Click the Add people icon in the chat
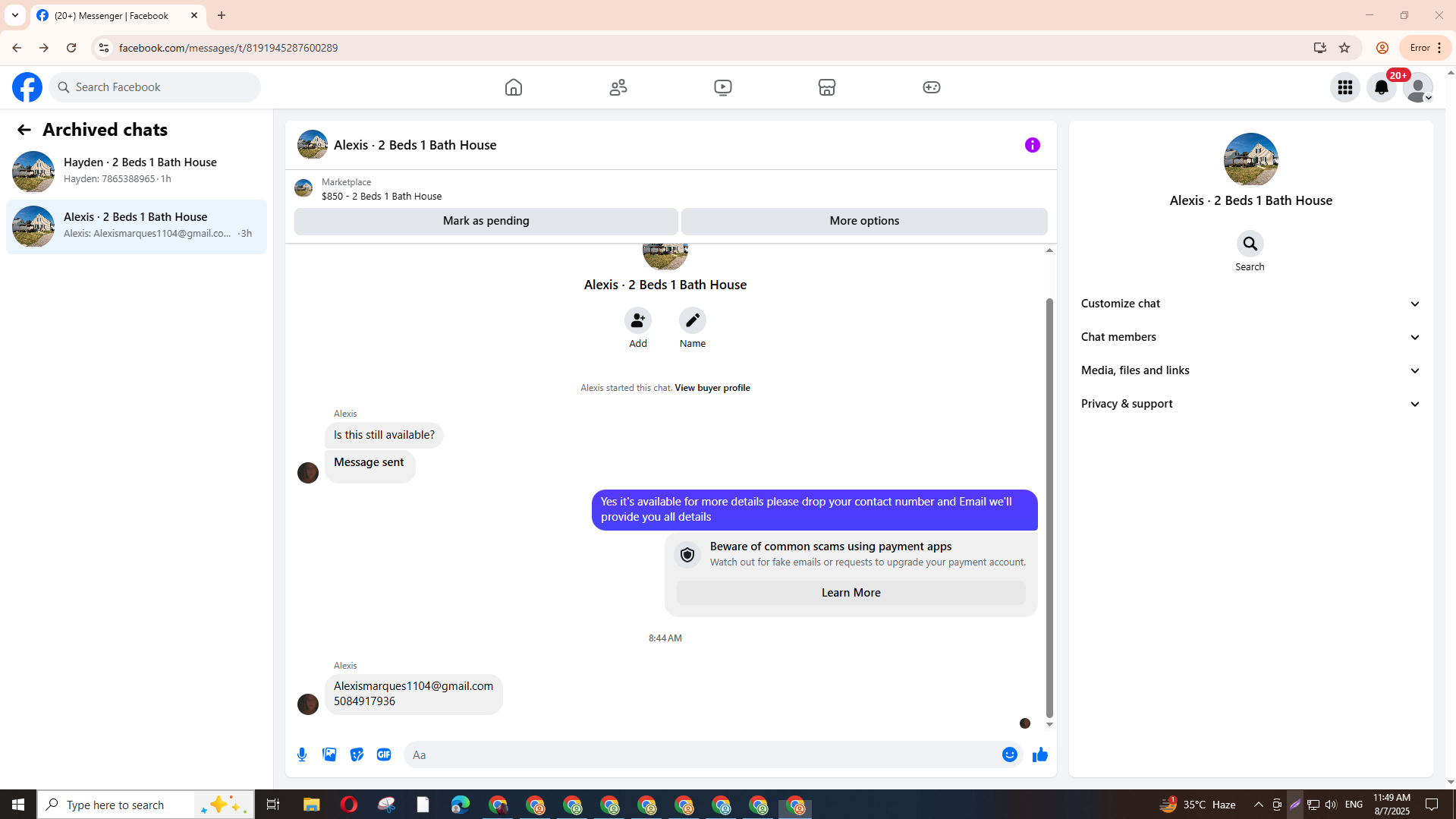The height and width of the screenshot is (819, 1456). coord(638,320)
